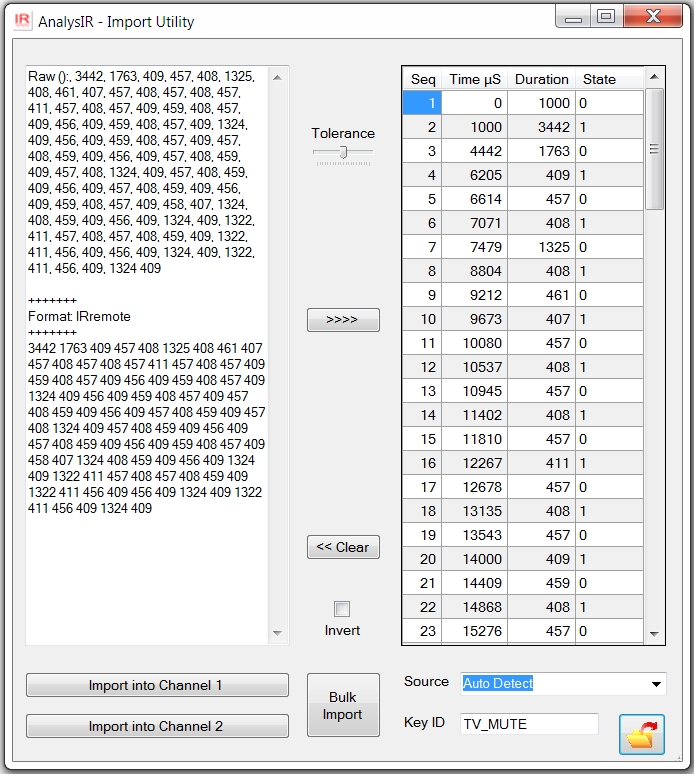Click duration cell 461
This screenshot has height=774, width=694.
pyautogui.click(x=541, y=295)
